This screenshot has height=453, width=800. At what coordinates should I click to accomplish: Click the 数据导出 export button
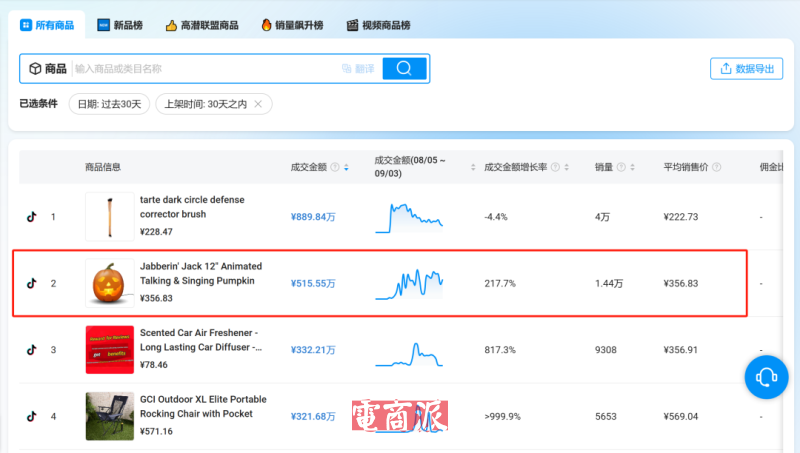click(746, 69)
